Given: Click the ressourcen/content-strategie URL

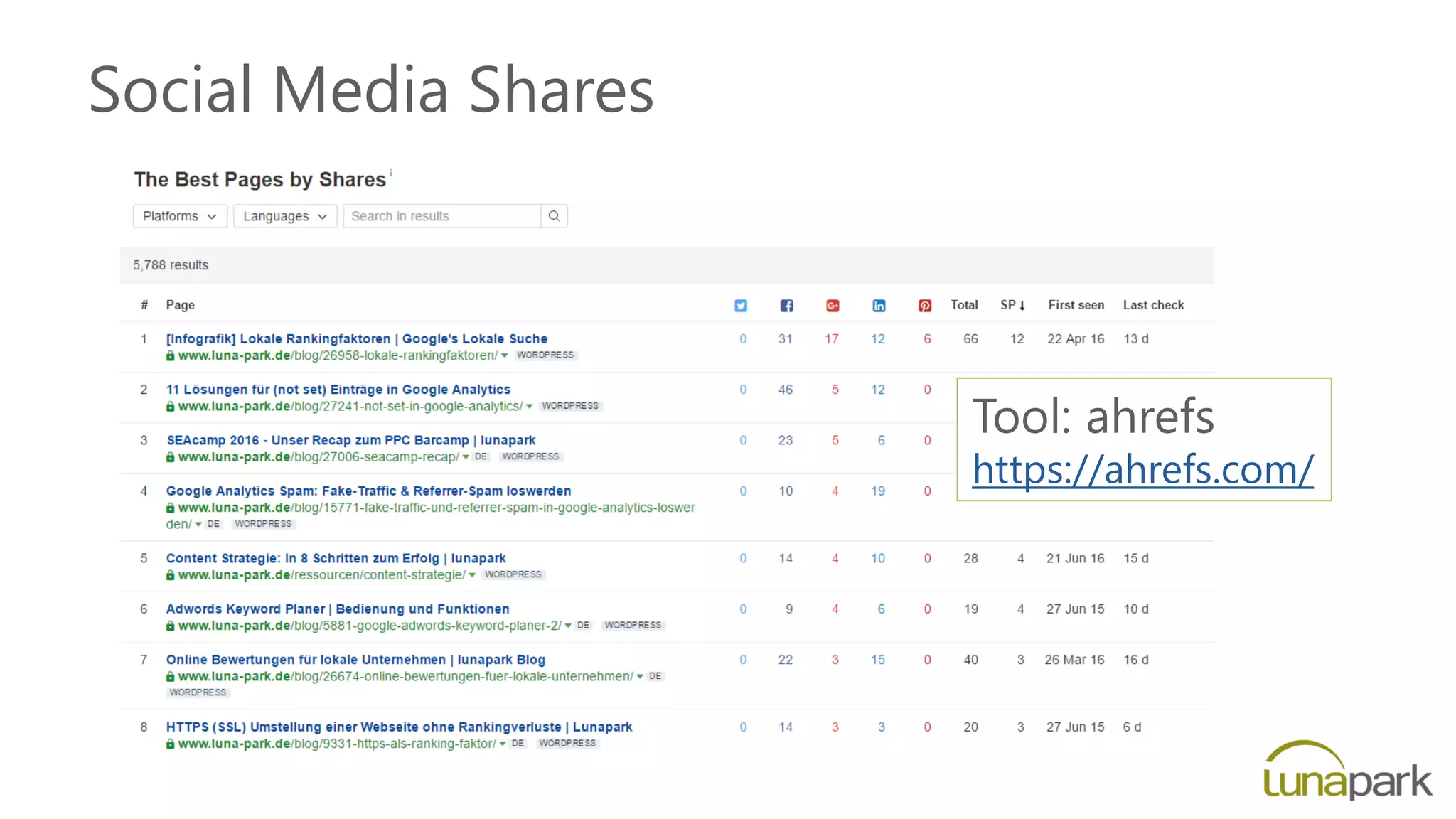Looking at the screenshot, I should [322, 575].
